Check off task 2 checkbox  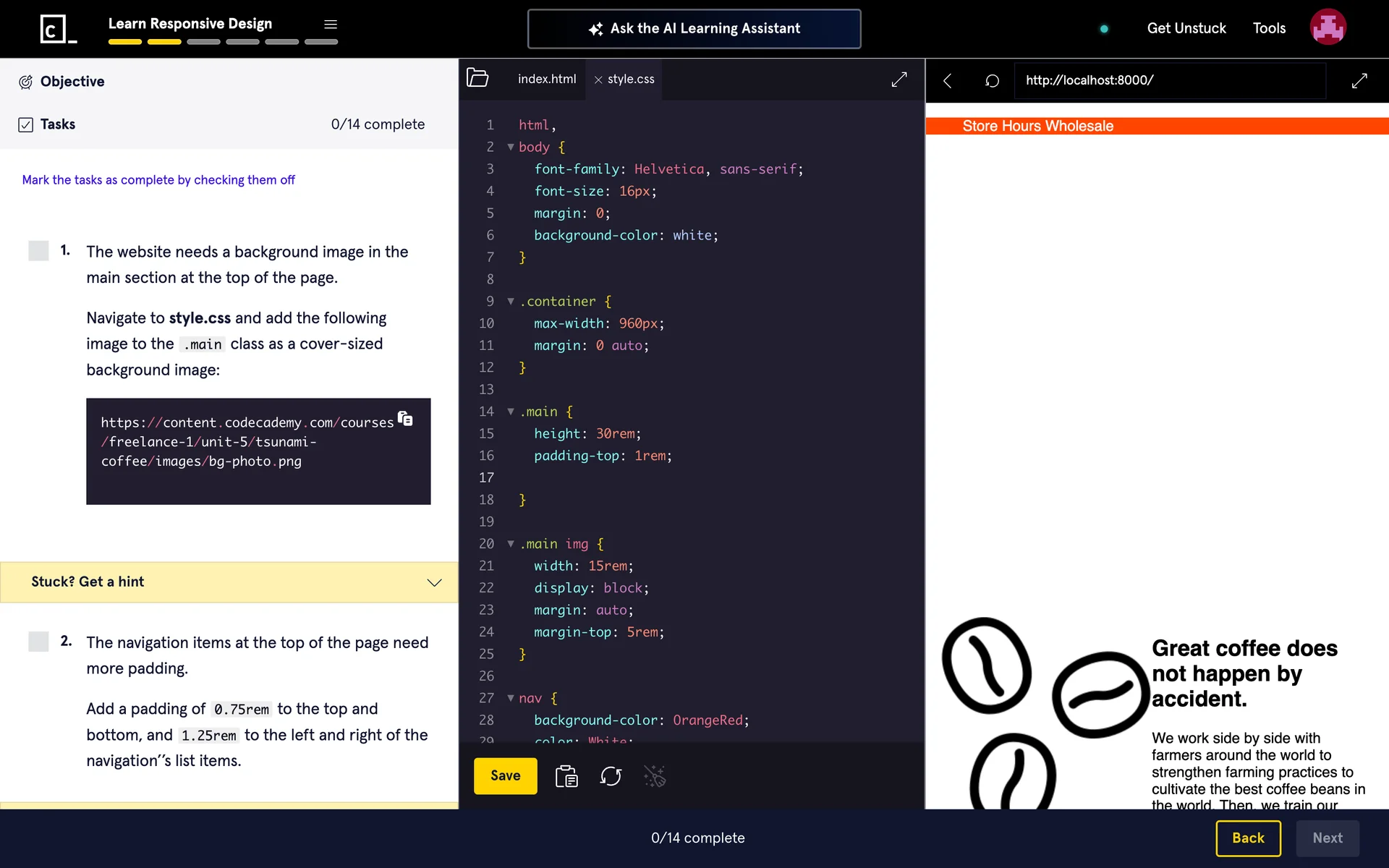[38, 642]
